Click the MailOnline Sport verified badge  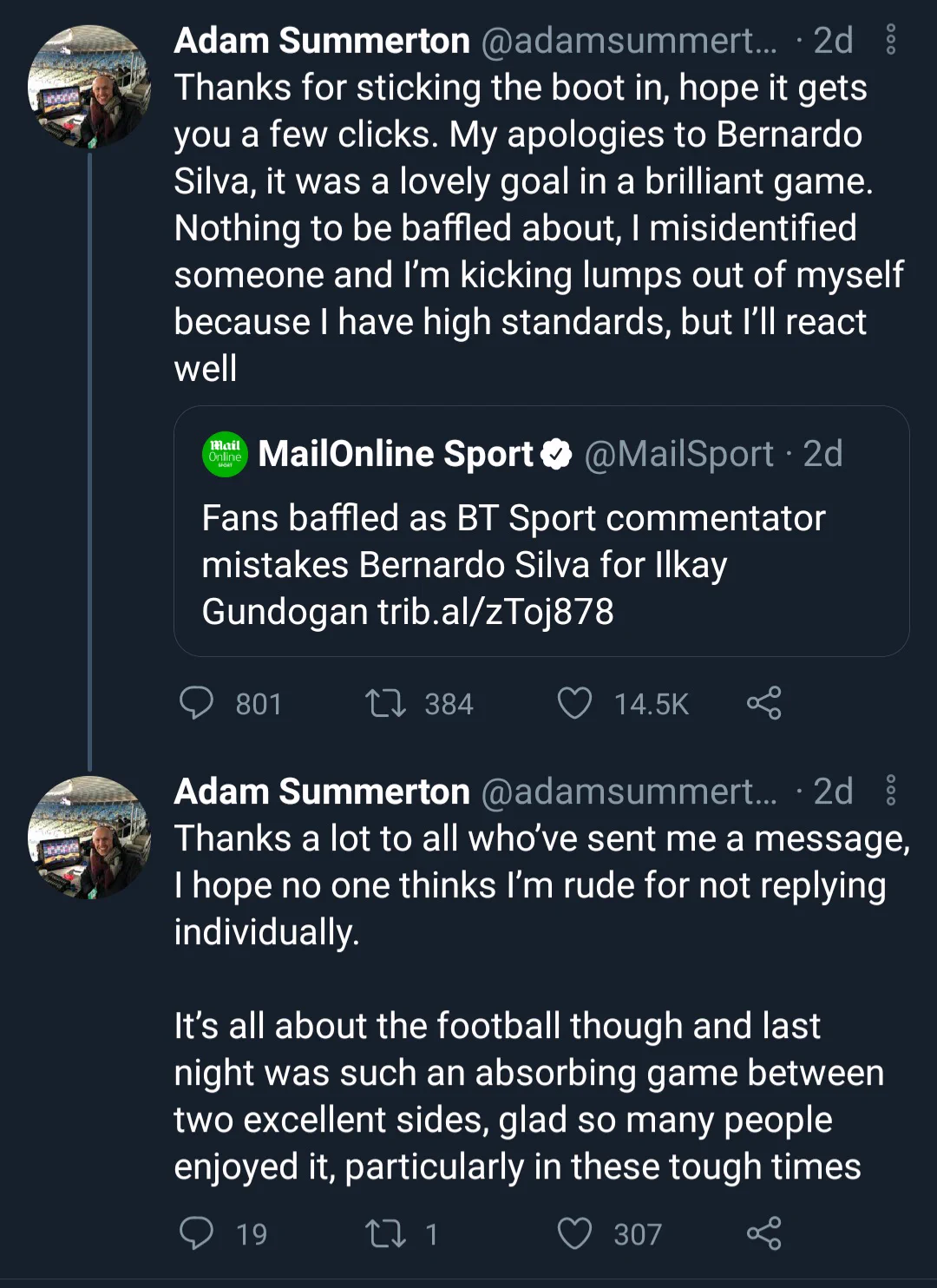point(556,454)
